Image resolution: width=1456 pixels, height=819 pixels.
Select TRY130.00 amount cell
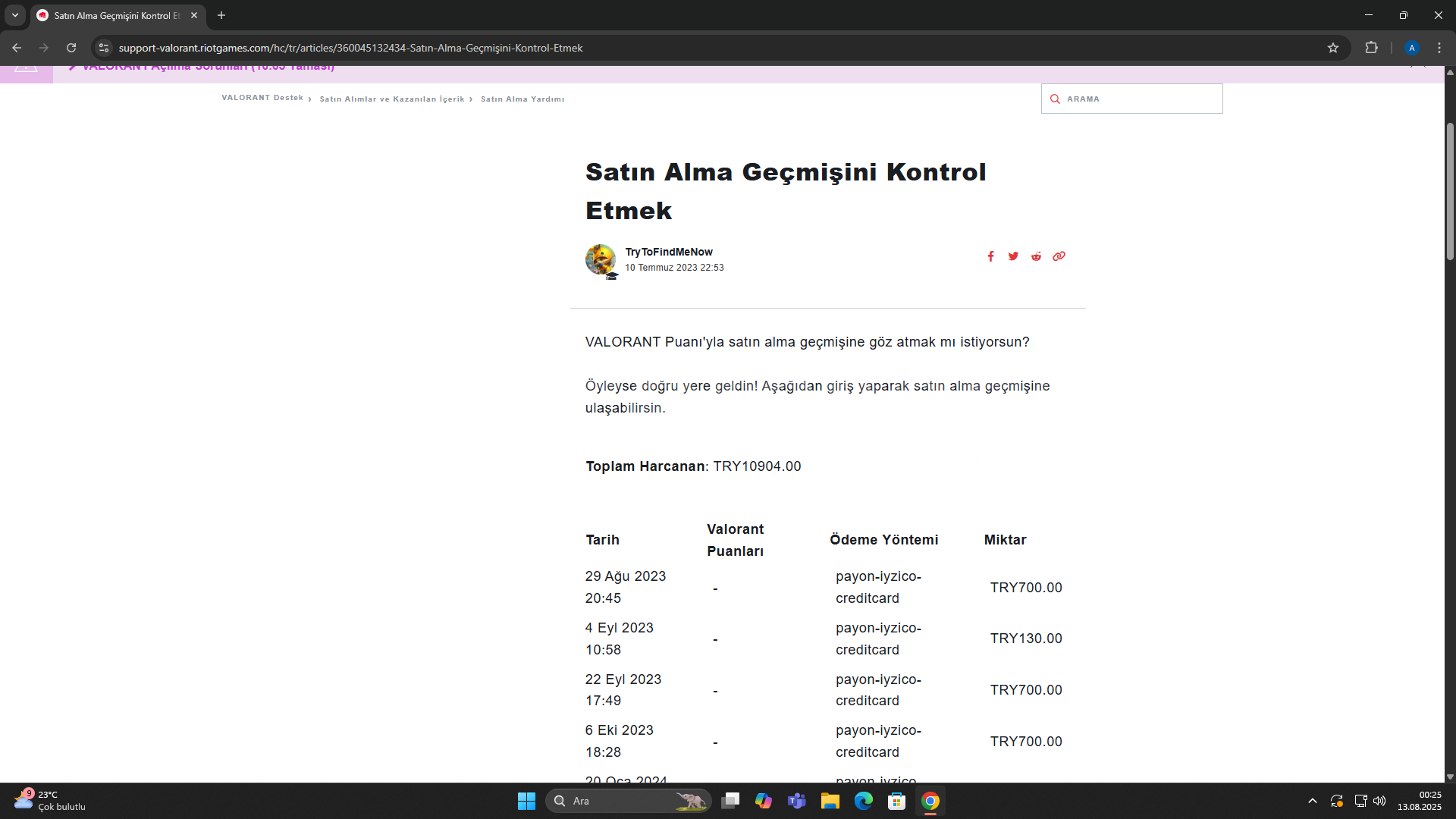1026,639
